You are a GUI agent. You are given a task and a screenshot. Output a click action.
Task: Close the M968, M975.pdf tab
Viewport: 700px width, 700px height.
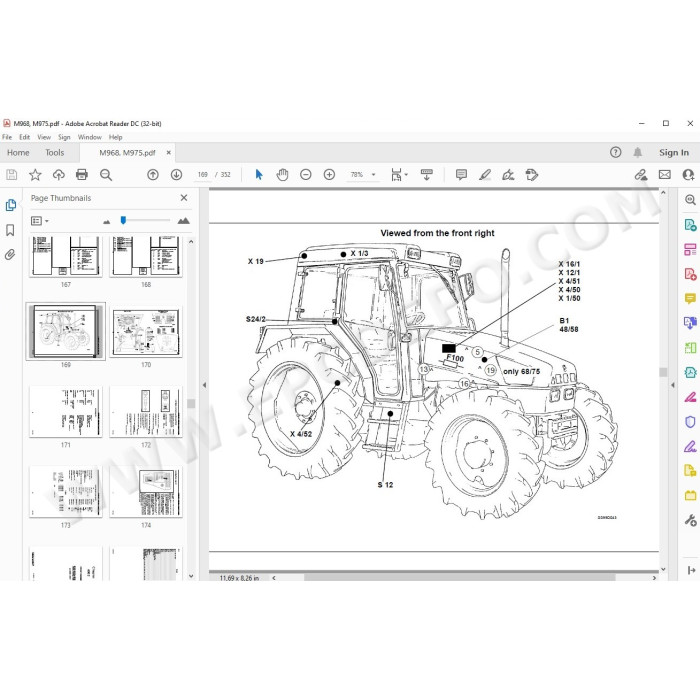tap(168, 153)
